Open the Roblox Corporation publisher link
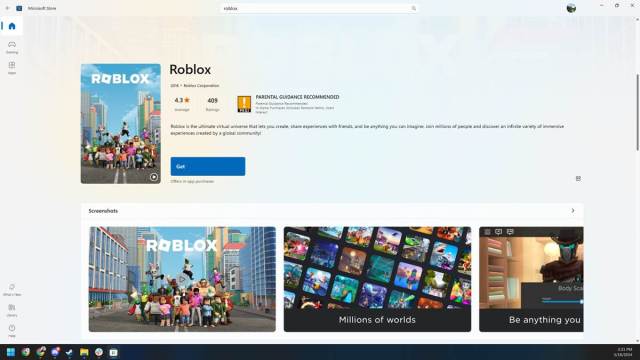Image resolution: width=640 pixels, height=360 pixels. point(201,86)
